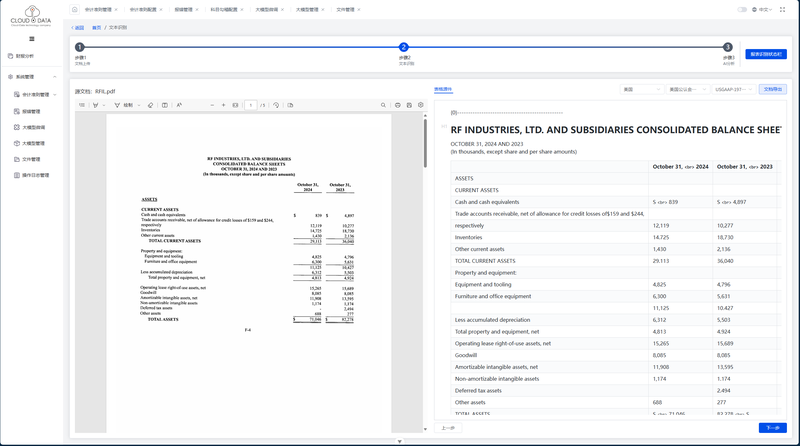Click the search icon in PDF toolbar
Screen dimensions: 800x446
pyautogui.click(x=383, y=105)
